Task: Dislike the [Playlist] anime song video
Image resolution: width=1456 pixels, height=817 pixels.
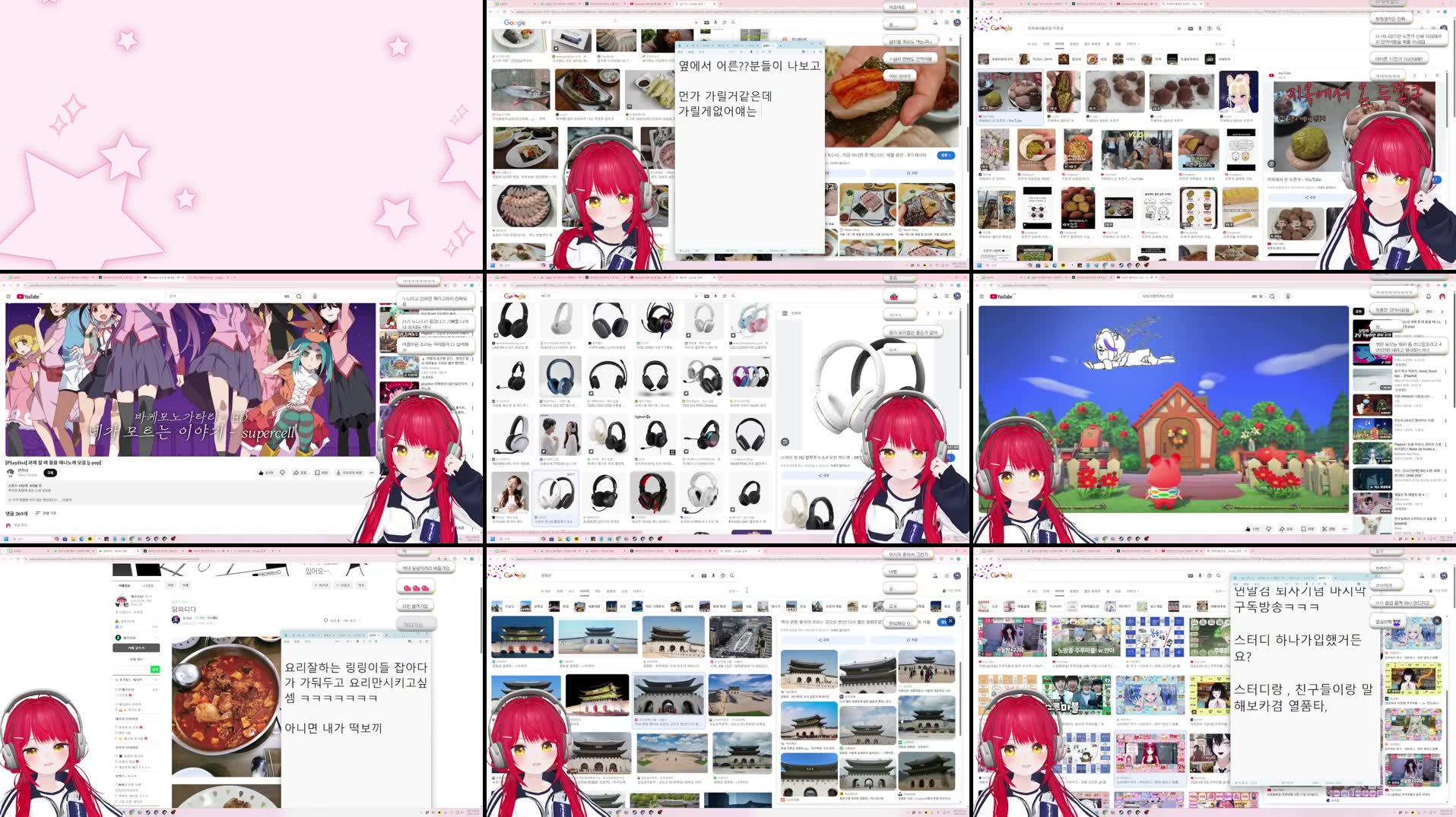Action: click(x=282, y=473)
